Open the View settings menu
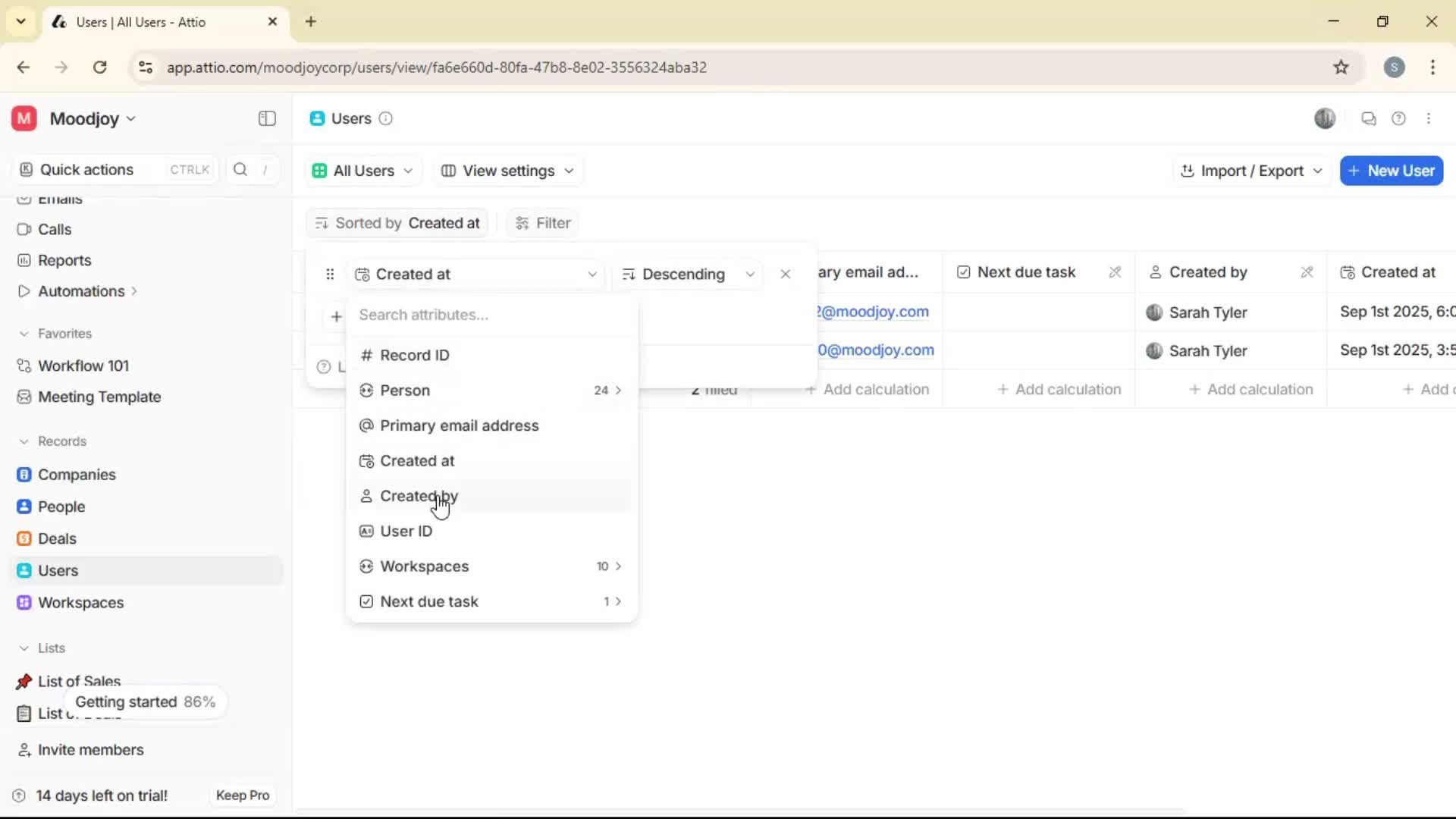1456x819 pixels. [x=507, y=171]
